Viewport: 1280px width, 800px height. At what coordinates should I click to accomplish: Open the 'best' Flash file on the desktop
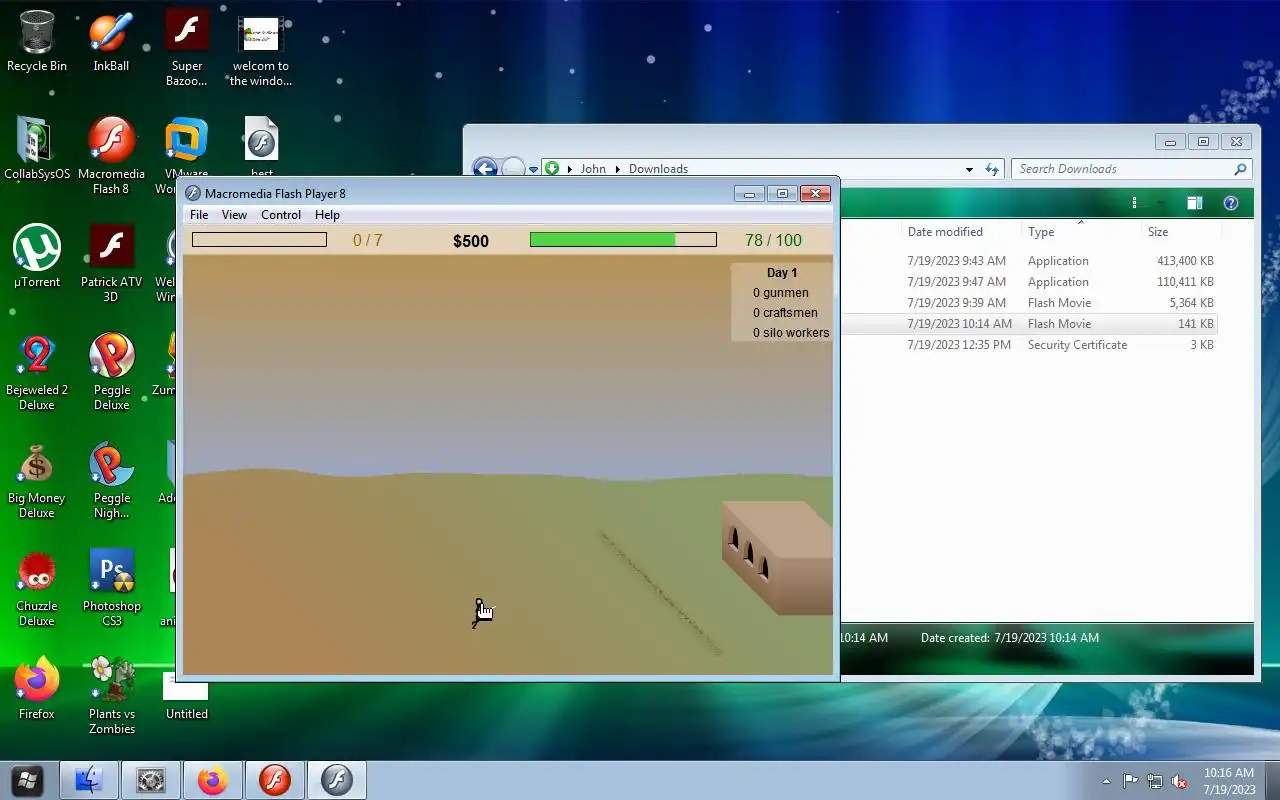pyautogui.click(x=261, y=149)
